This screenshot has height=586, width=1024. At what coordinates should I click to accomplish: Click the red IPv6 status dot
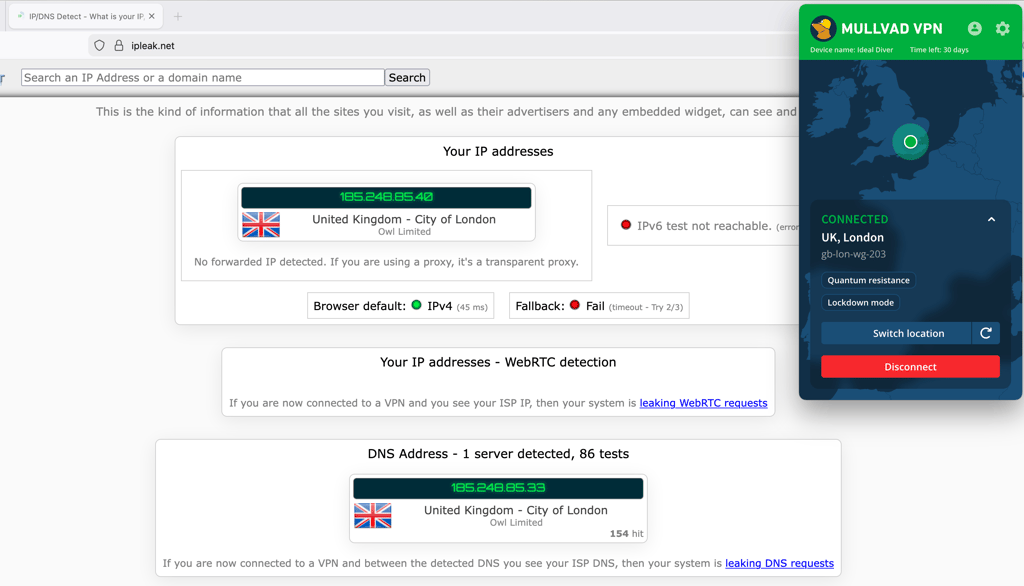pos(626,225)
